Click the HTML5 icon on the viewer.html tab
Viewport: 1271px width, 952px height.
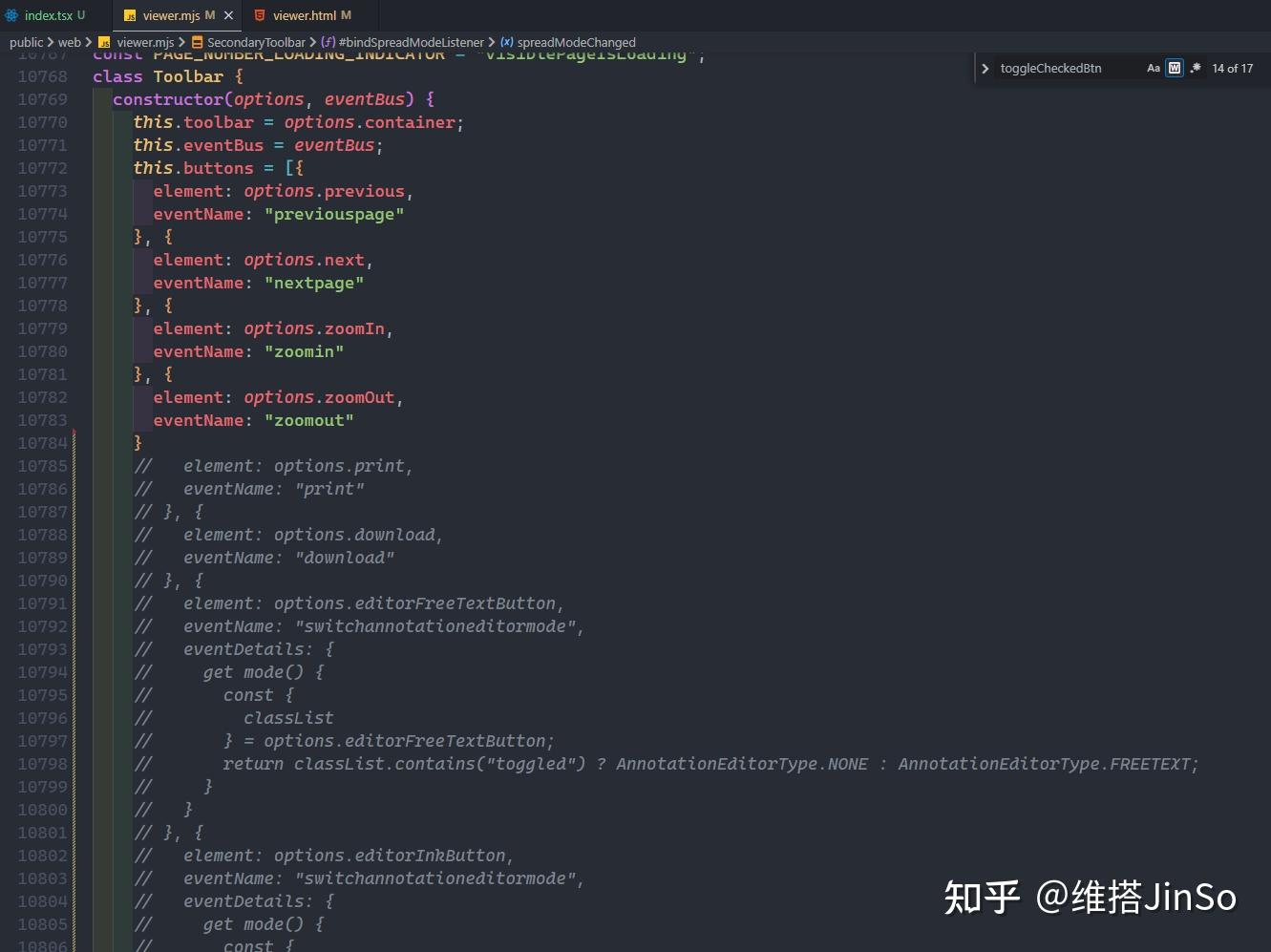(259, 14)
